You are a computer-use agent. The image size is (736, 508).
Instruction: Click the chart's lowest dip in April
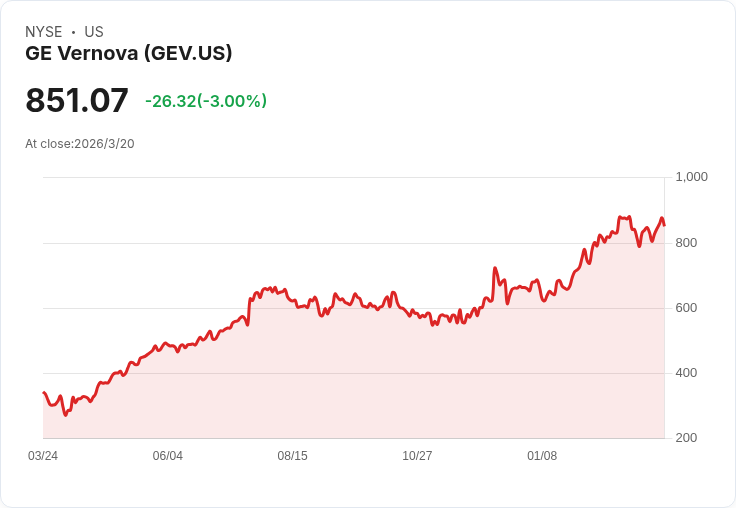coord(65,416)
